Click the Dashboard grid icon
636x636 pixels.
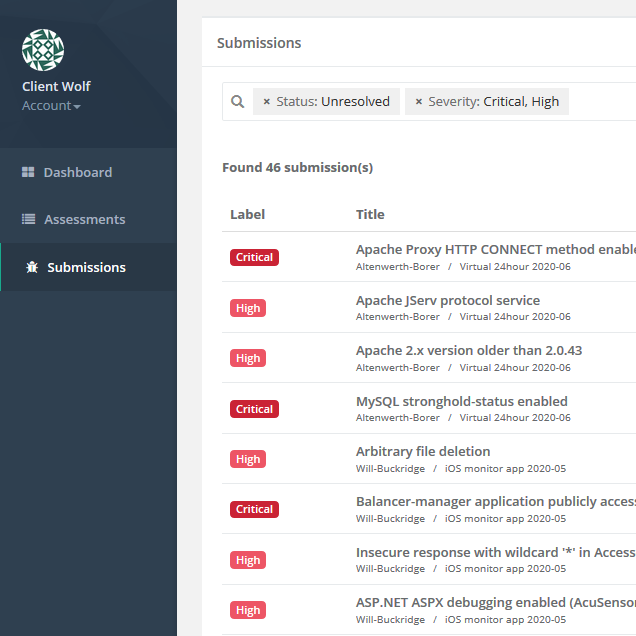(28, 172)
